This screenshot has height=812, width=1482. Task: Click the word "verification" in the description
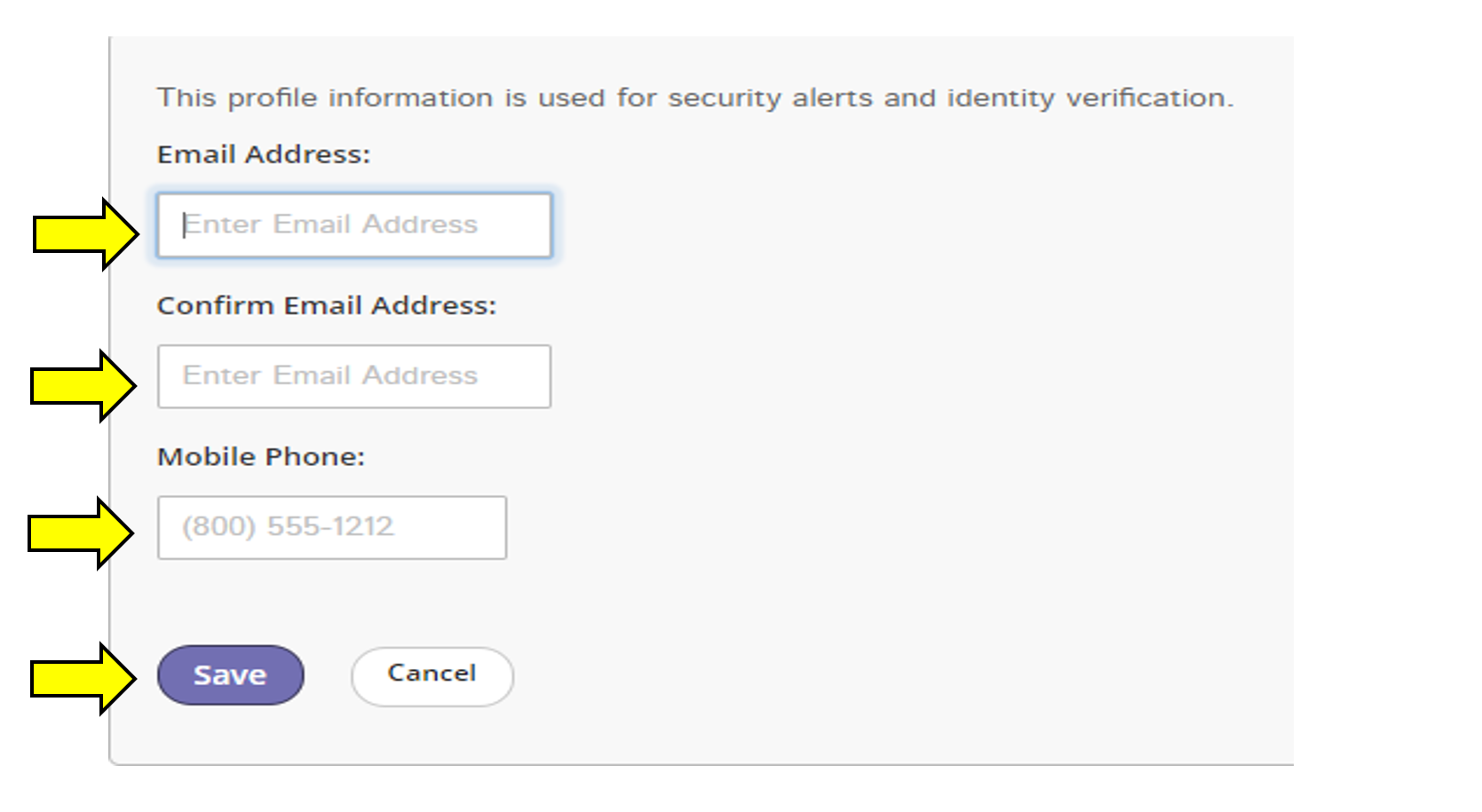coord(1148,98)
